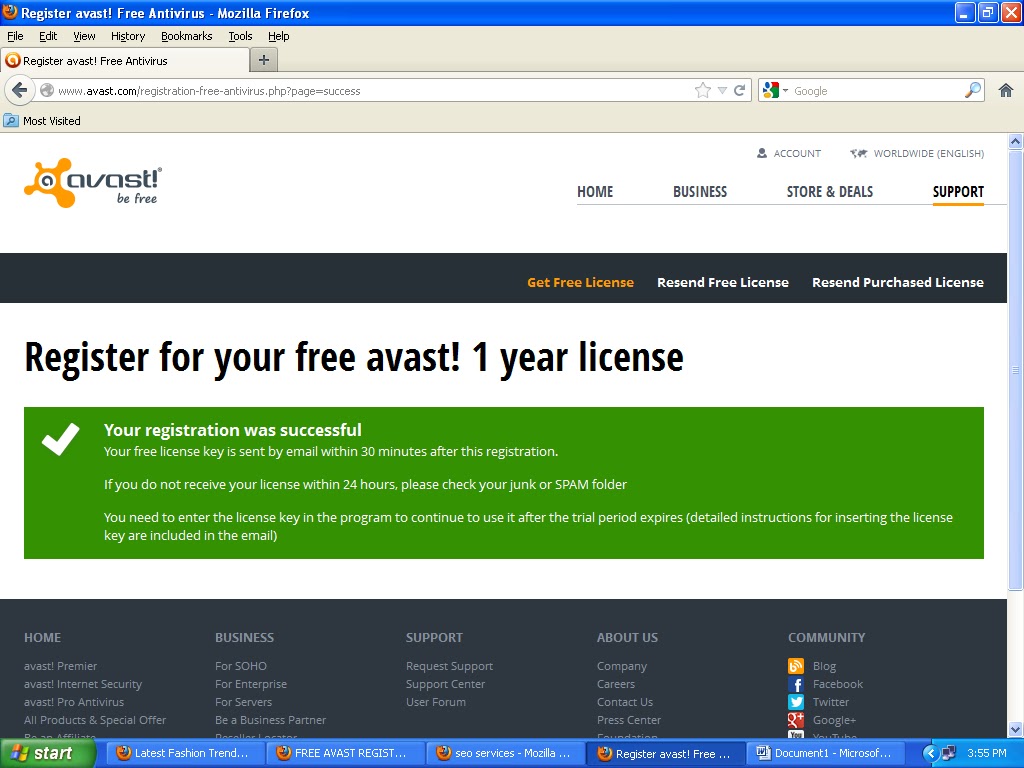The image size is (1024, 768).
Task: Open the Twitter bird icon
Action: [795, 702]
